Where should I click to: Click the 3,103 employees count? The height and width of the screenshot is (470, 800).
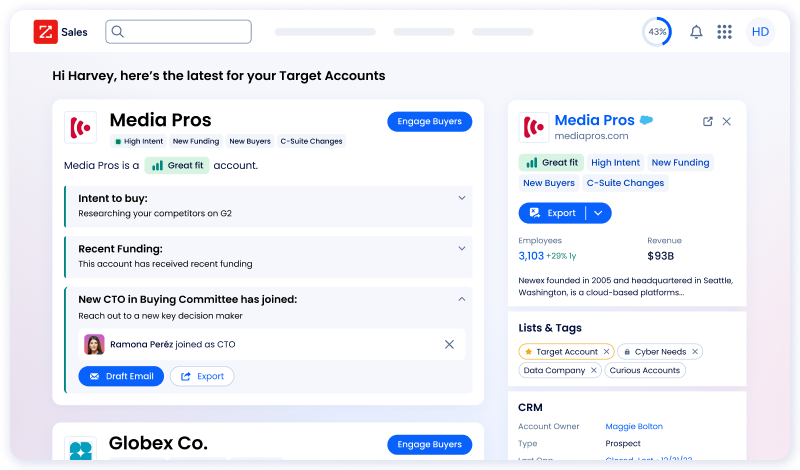click(531, 256)
